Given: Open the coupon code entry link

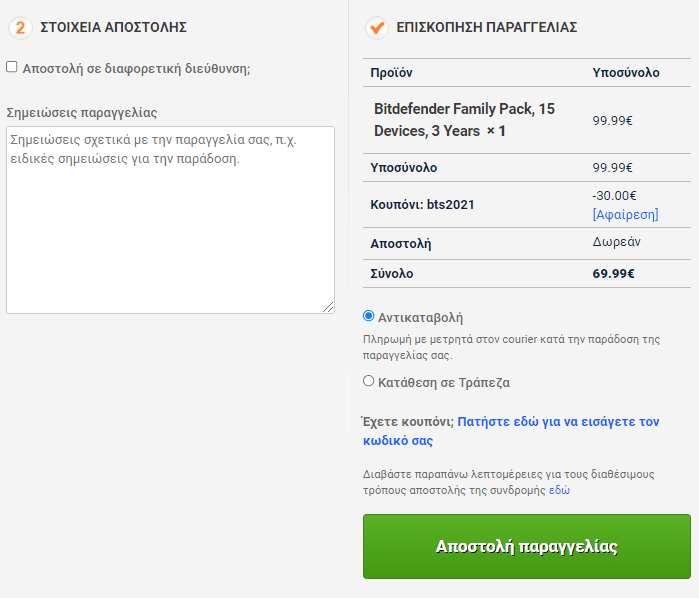Looking at the screenshot, I should [511, 431].
